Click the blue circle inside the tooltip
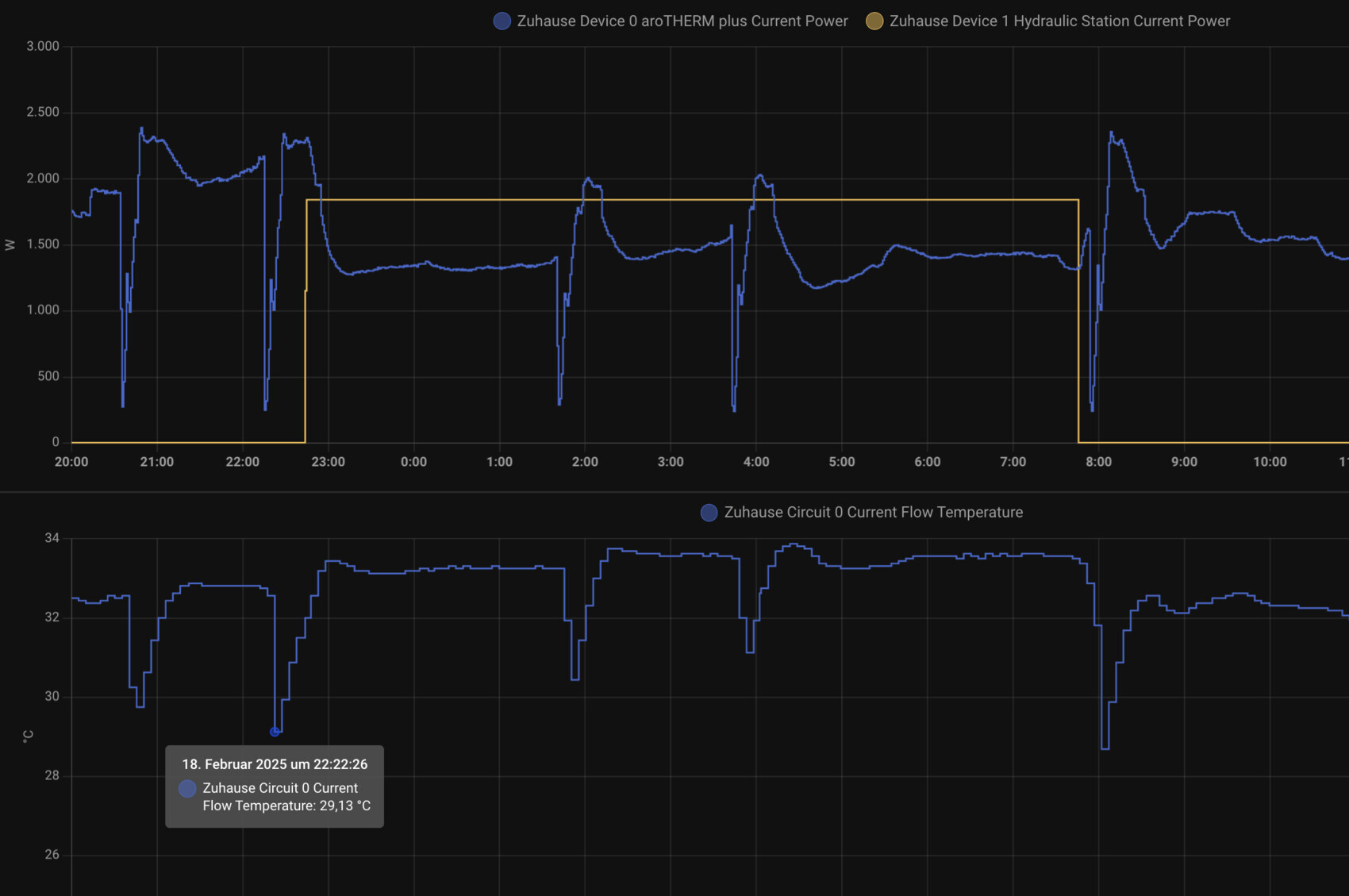1349x896 pixels. click(x=187, y=788)
